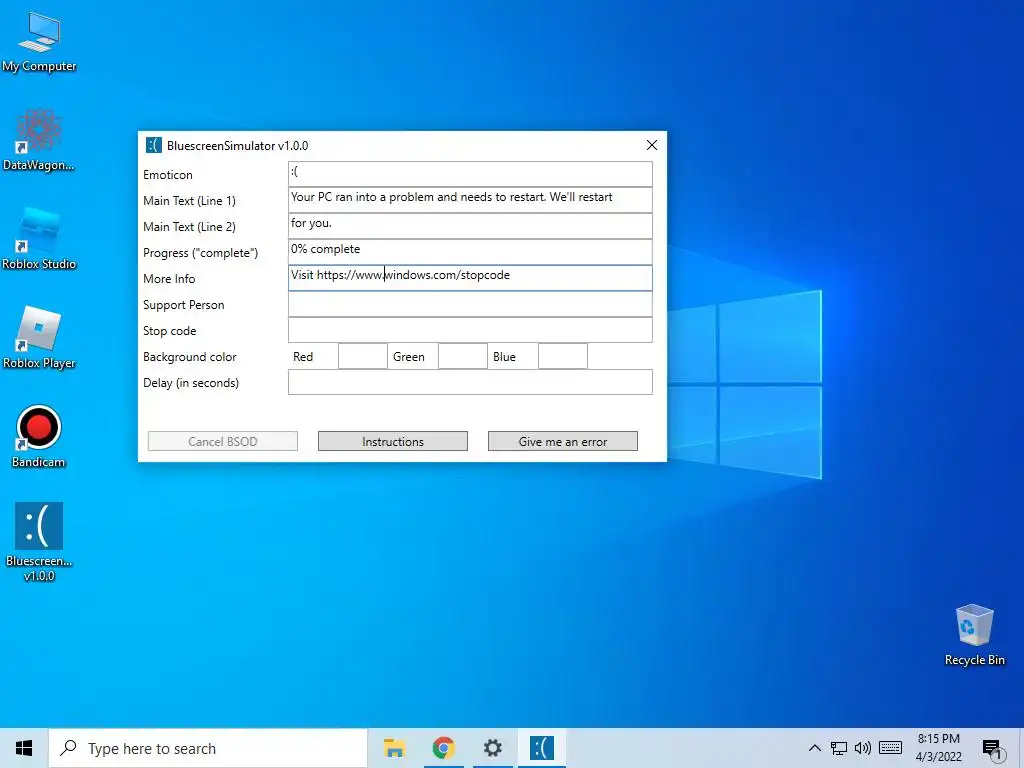Click the disabled Cancel BSOD button
1024x768 pixels.
(x=223, y=441)
